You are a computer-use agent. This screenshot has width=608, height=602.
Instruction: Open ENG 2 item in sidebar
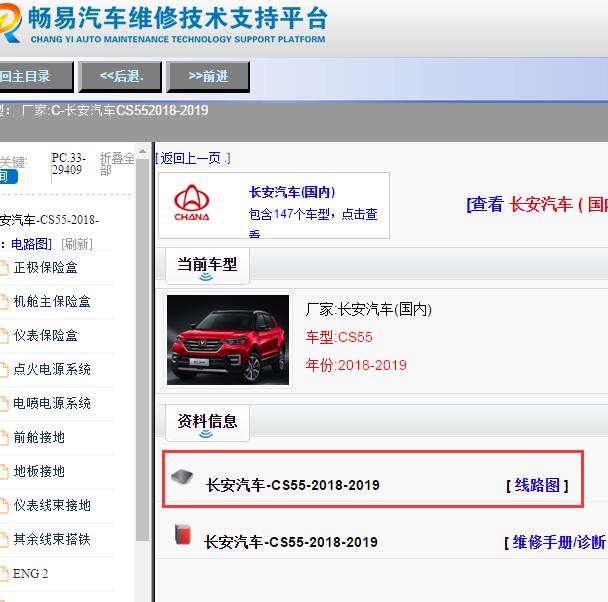point(30,573)
